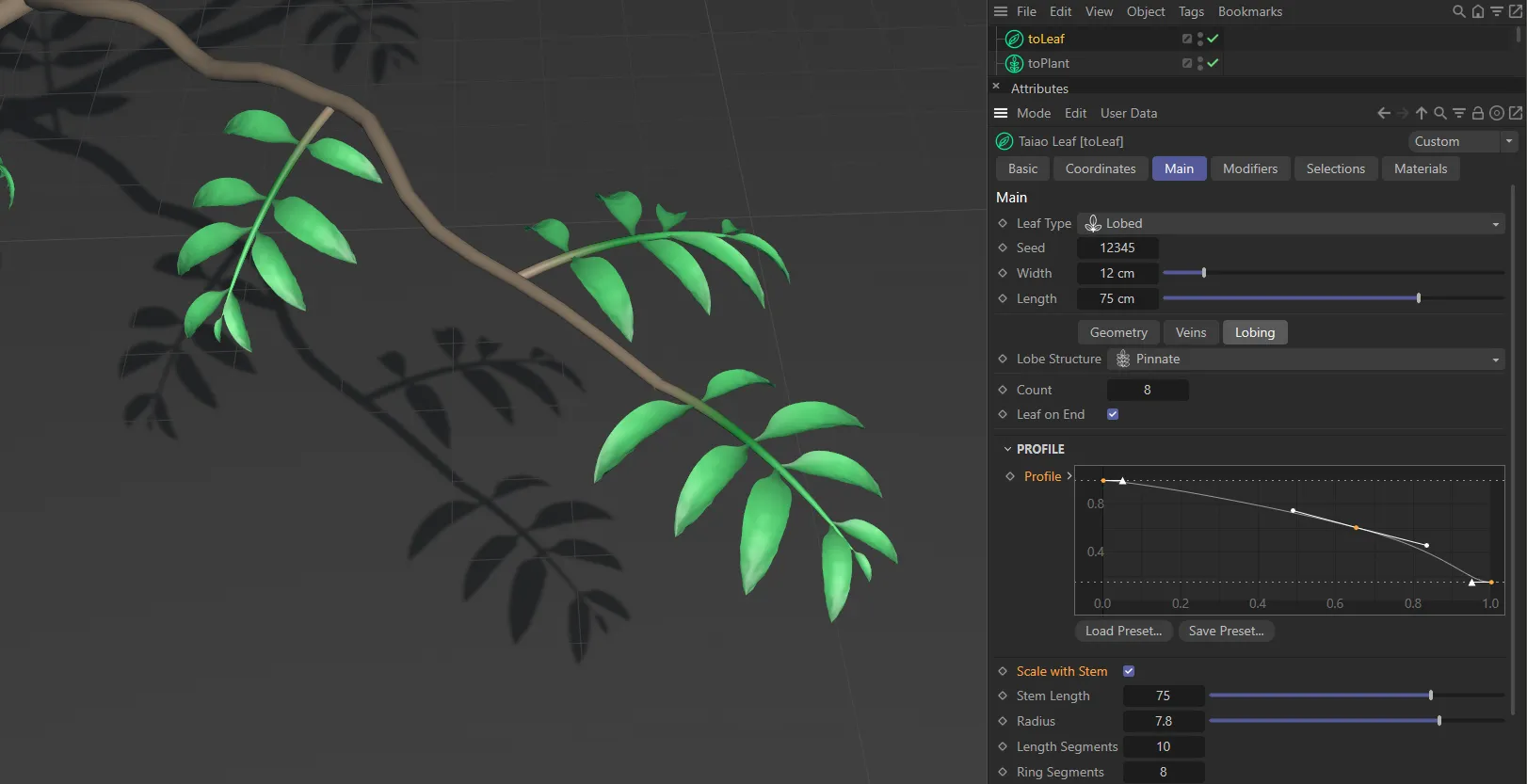This screenshot has width=1527, height=784.
Task: Open the Leaf Type dropdown
Action: 1291,223
